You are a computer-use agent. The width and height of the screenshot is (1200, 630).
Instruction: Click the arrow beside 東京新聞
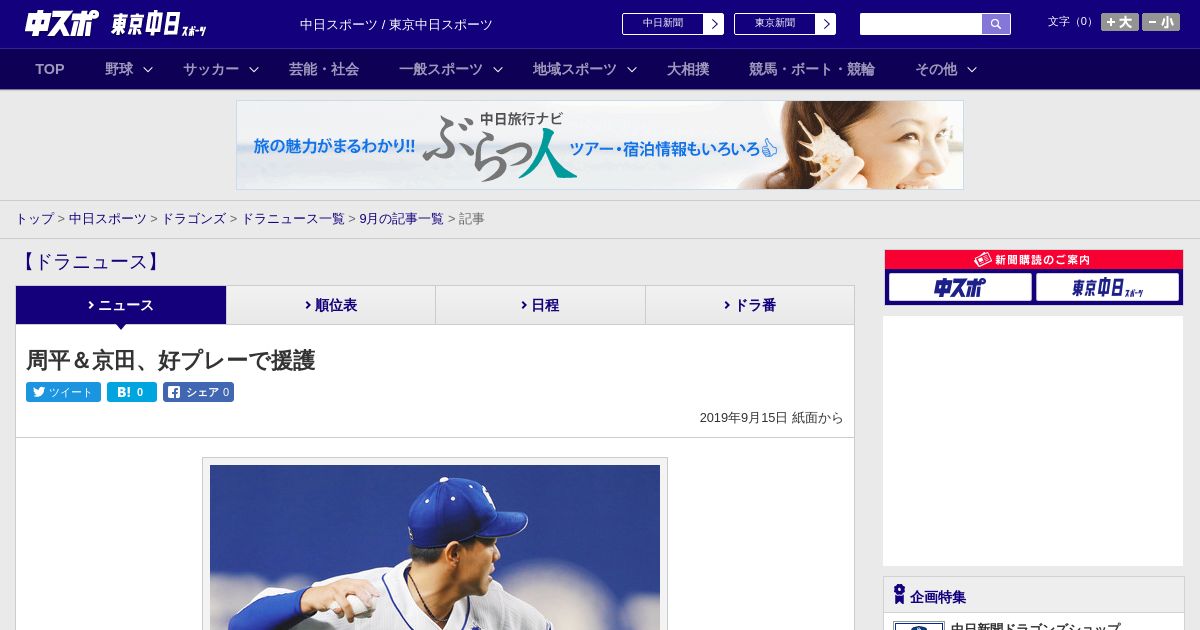(825, 24)
